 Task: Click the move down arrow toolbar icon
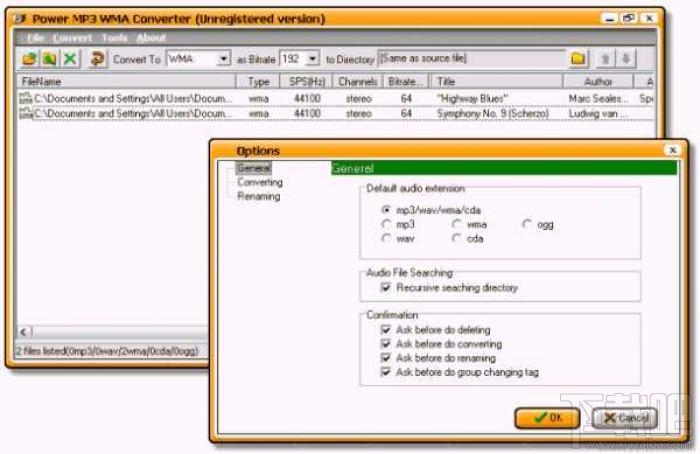[626, 58]
